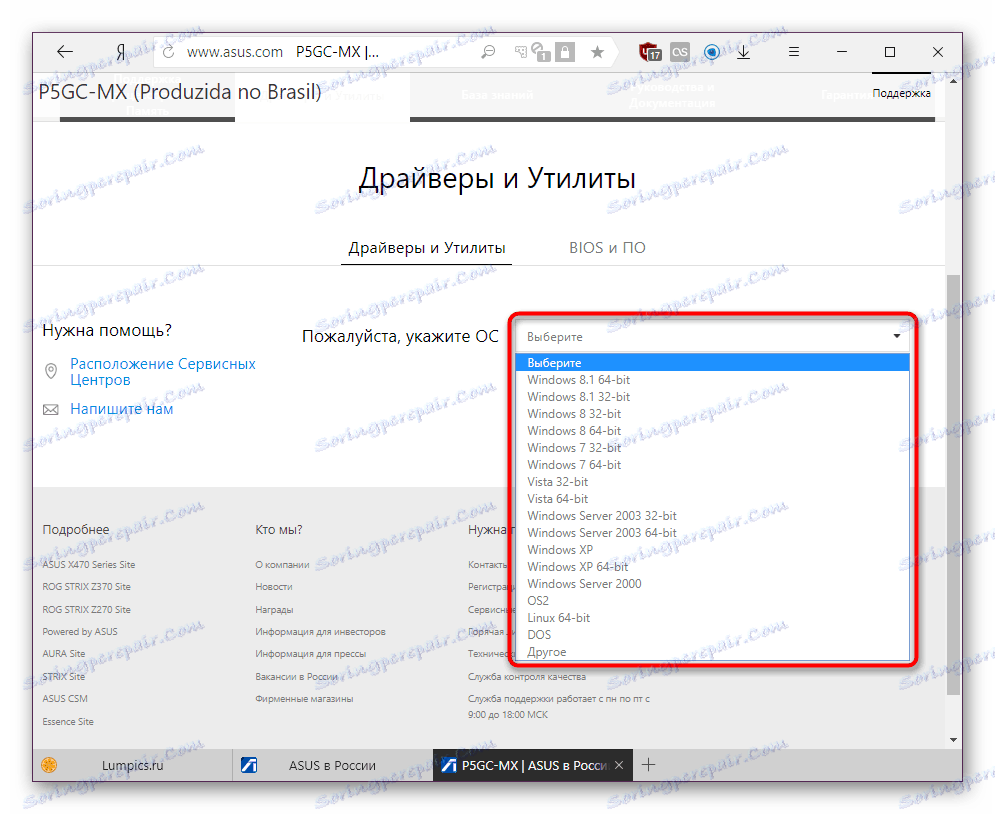This screenshot has width=995, height=814.
Task: Select OS2 in the OS list
Action: click(713, 601)
